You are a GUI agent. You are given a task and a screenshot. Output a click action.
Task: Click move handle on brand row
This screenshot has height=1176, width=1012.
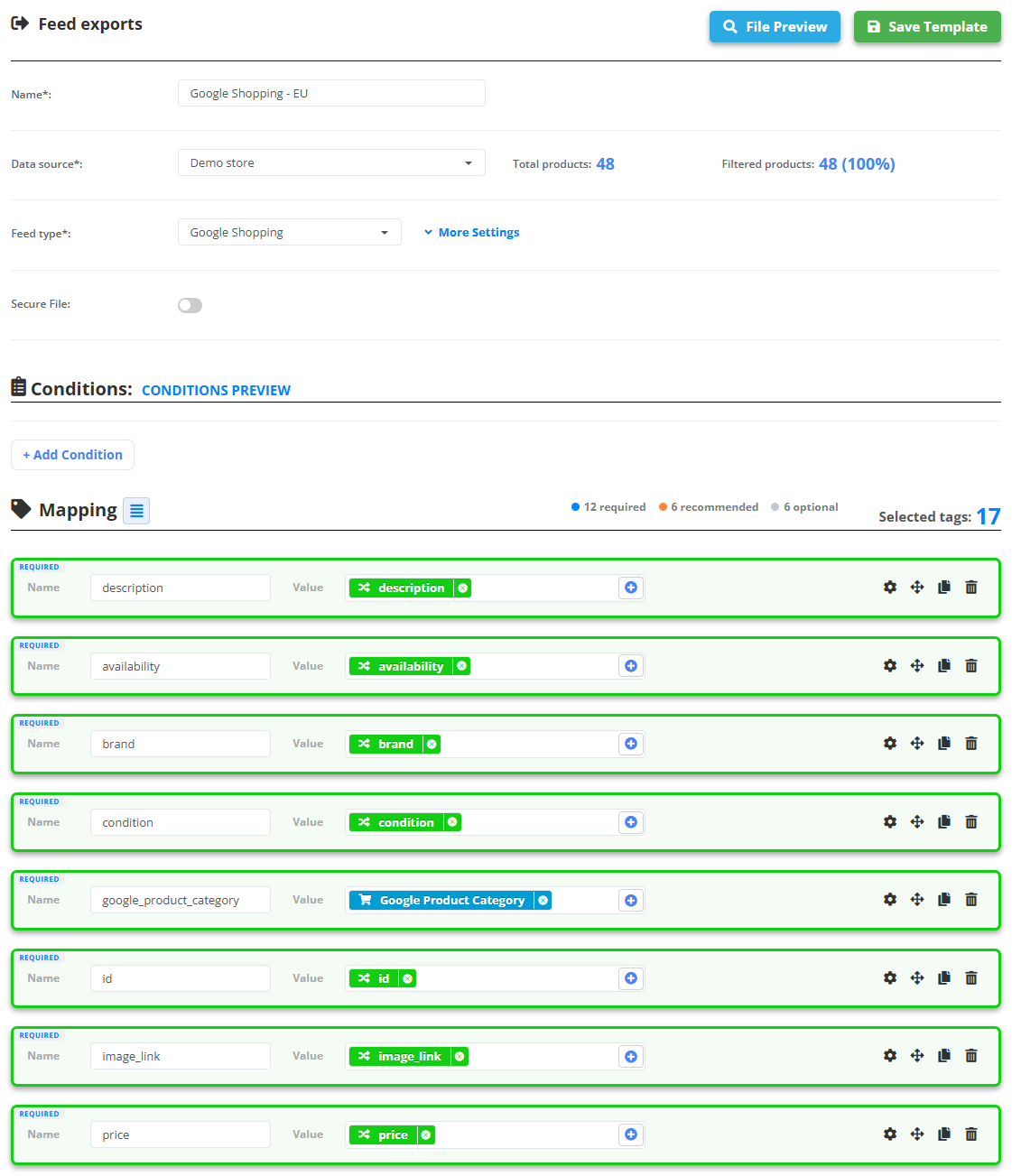(917, 744)
